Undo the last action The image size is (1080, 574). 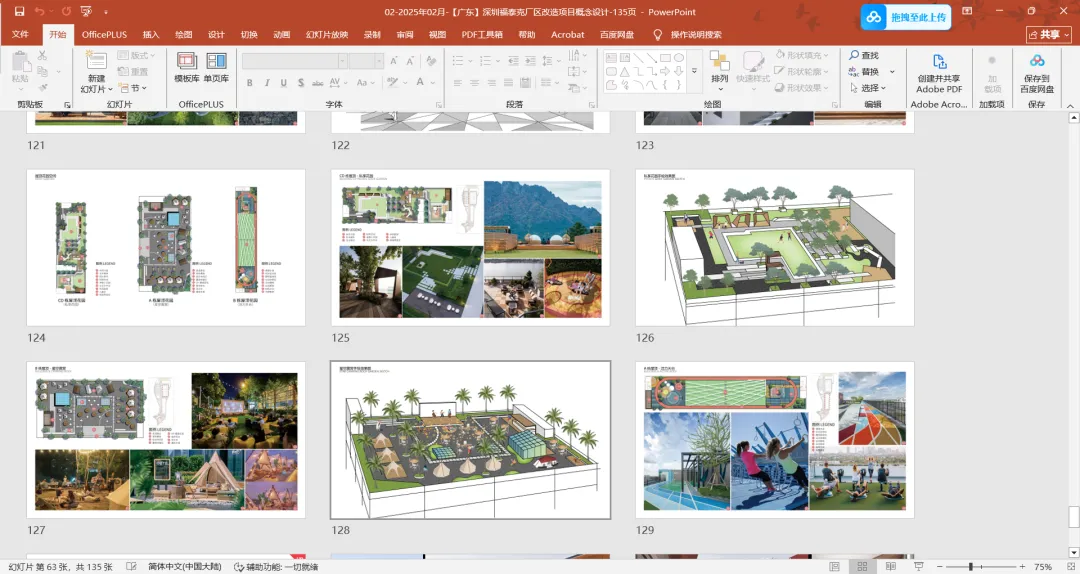click(x=39, y=12)
